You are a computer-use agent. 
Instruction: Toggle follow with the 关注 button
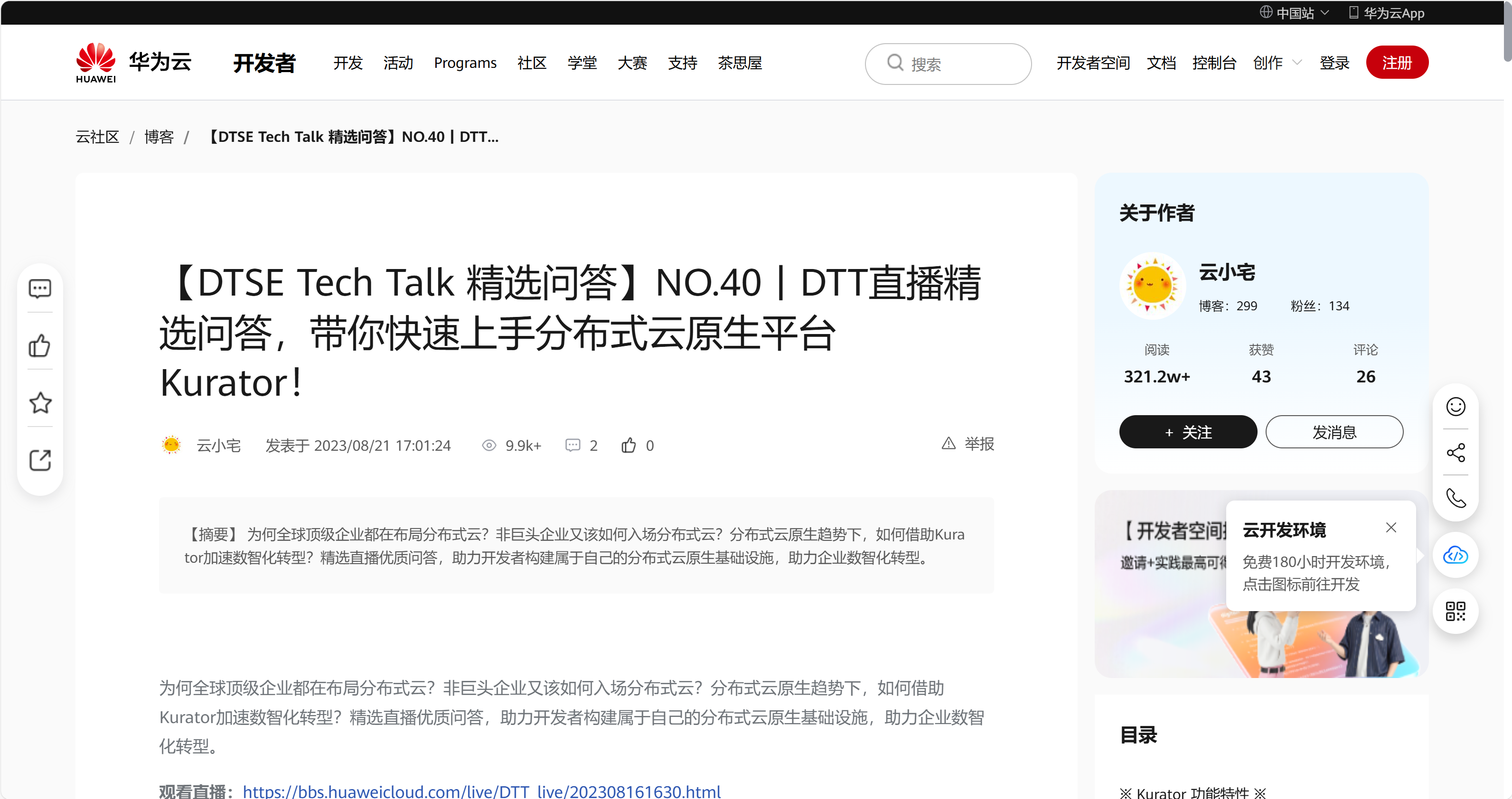click(x=1187, y=432)
